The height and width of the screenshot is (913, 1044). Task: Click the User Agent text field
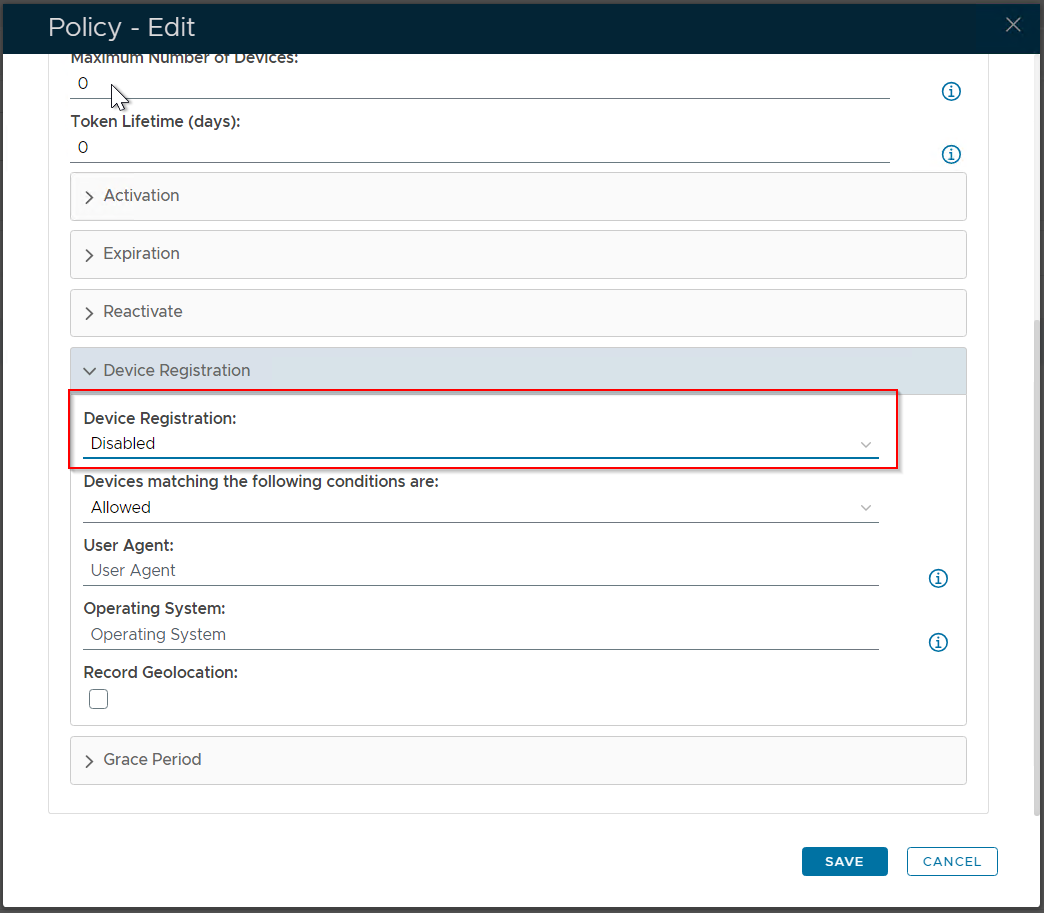coord(480,571)
